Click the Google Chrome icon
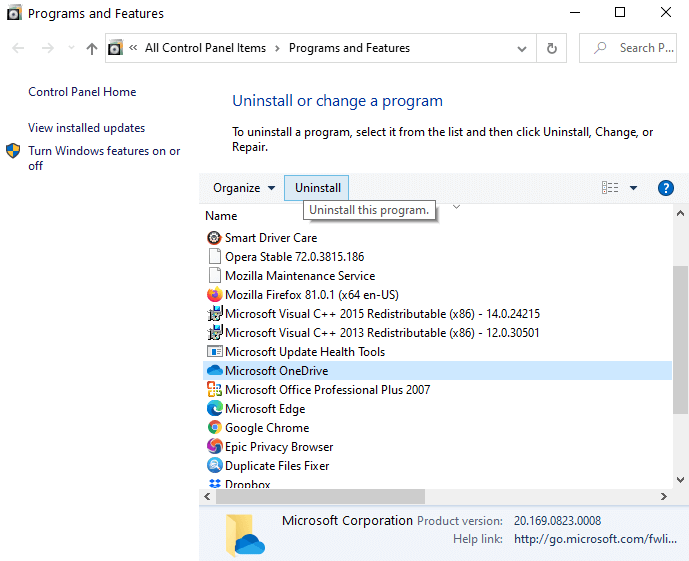689x561 pixels. pyautogui.click(x=214, y=427)
